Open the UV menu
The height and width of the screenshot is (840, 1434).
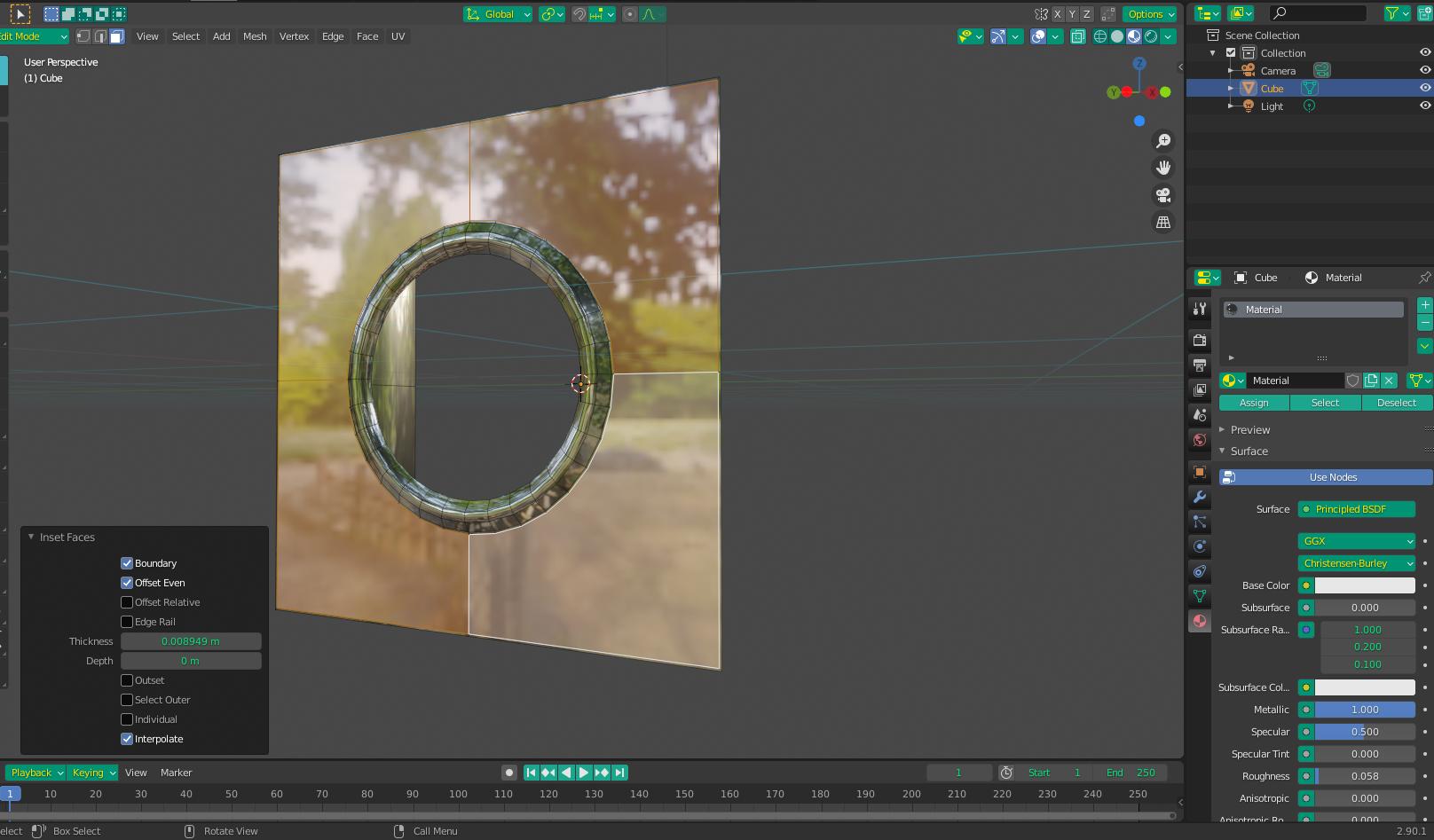pos(398,36)
